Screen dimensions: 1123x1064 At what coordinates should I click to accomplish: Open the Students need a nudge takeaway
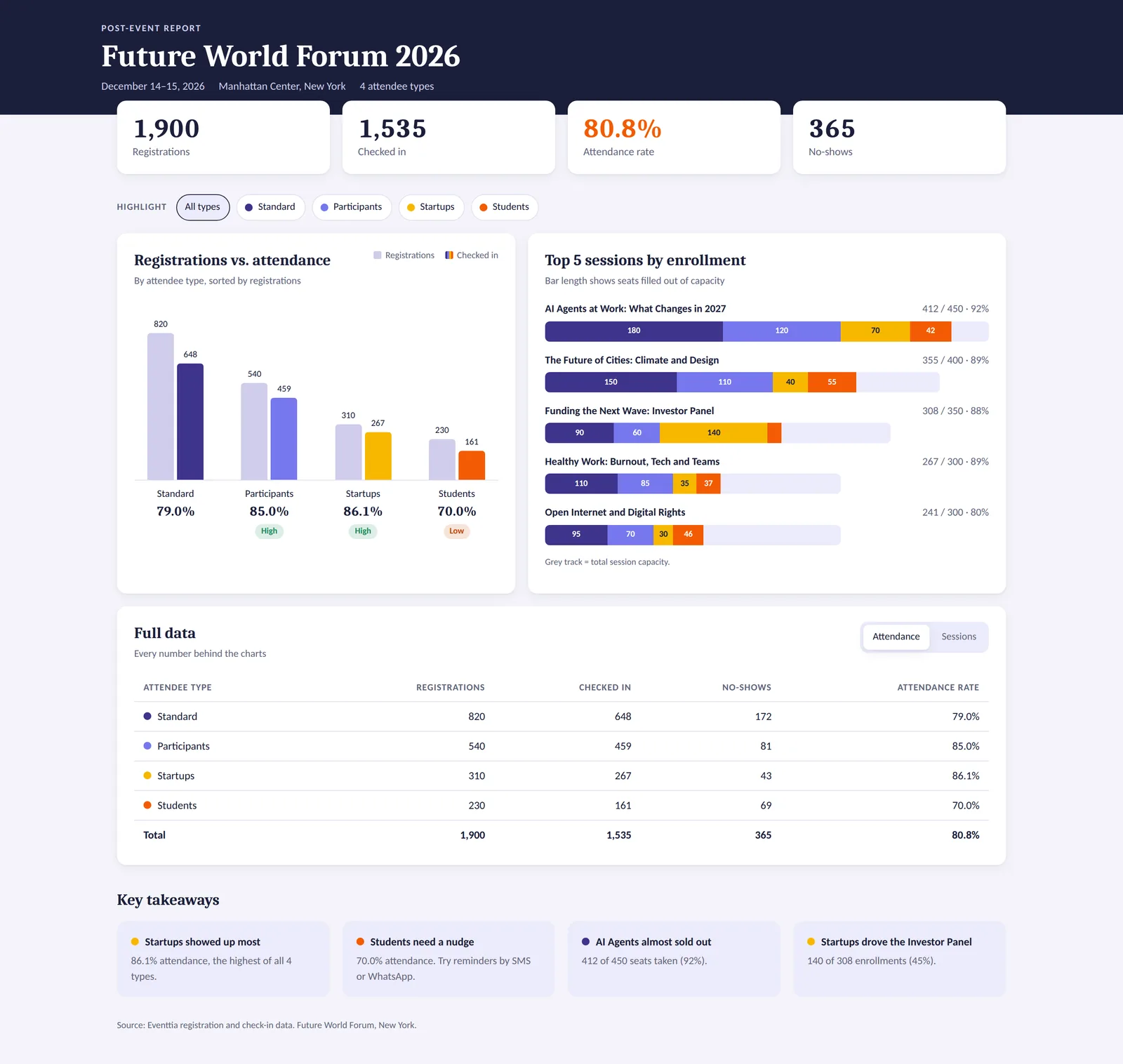[448, 959]
